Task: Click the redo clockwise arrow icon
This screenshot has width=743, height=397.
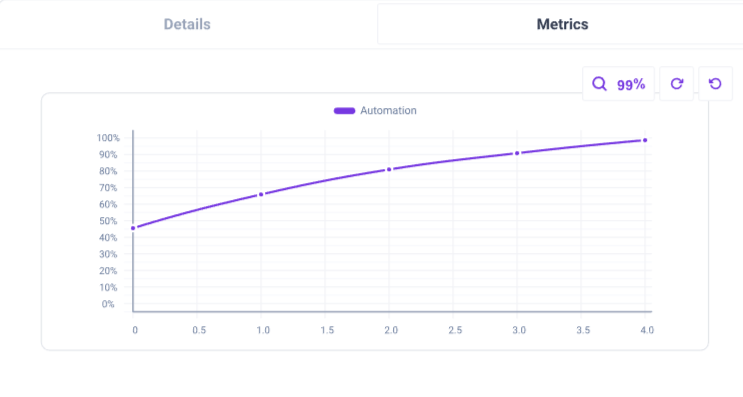Action: (x=677, y=84)
